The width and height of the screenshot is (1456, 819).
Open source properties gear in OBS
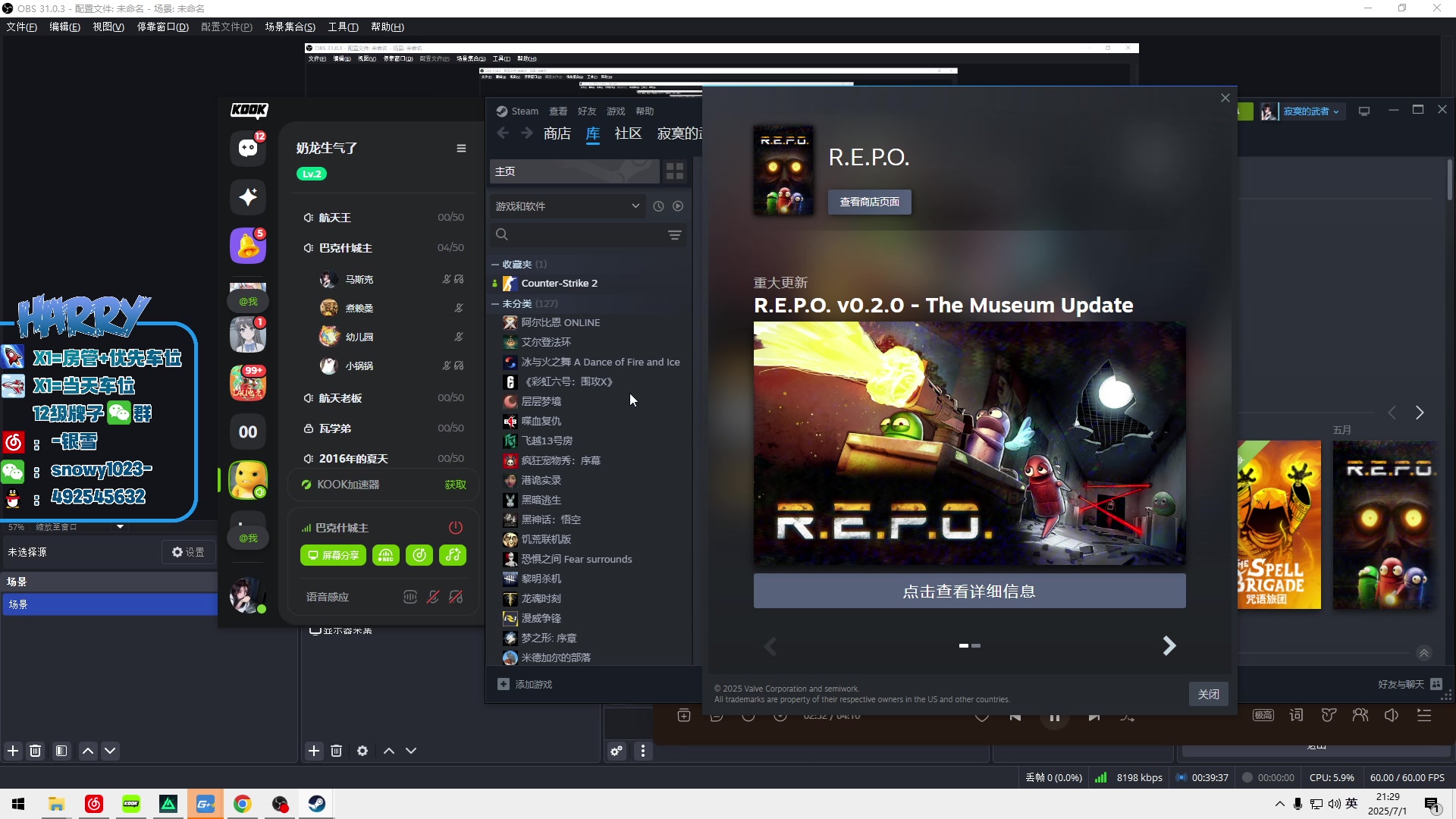point(362,752)
